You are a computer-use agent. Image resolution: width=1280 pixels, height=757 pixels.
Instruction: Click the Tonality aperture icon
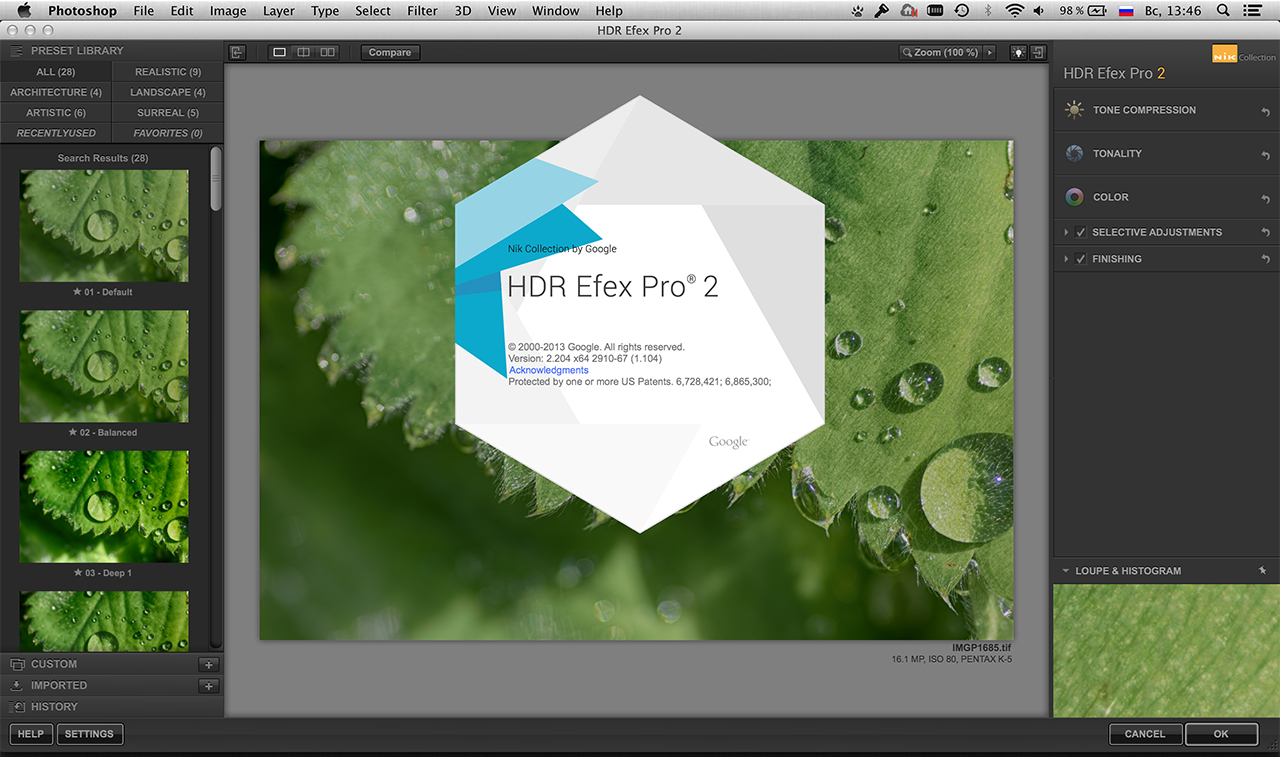[x=1074, y=154]
